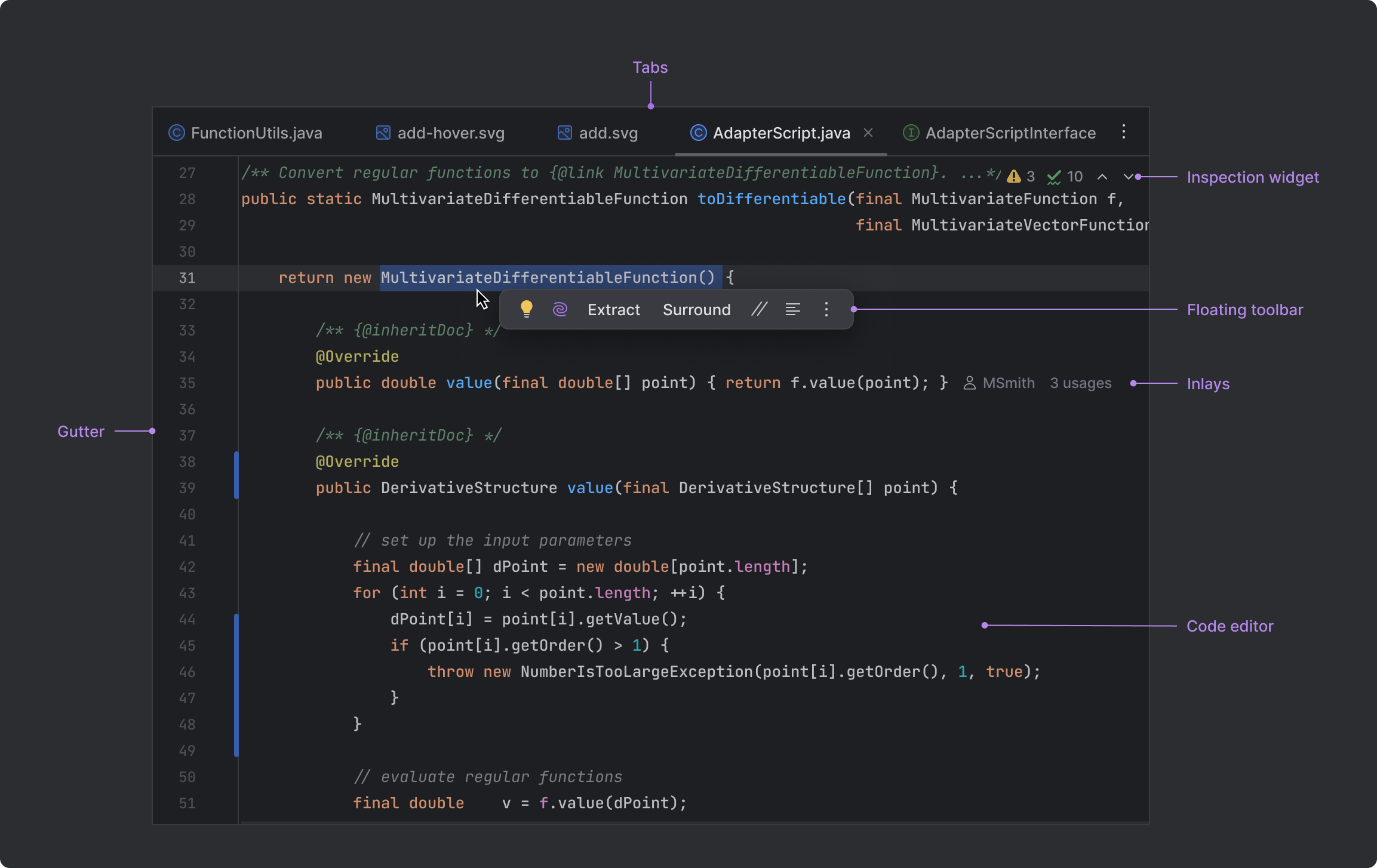
Task: Switch to the FunctionUtils.java tab
Action: pyautogui.click(x=257, y=133)
